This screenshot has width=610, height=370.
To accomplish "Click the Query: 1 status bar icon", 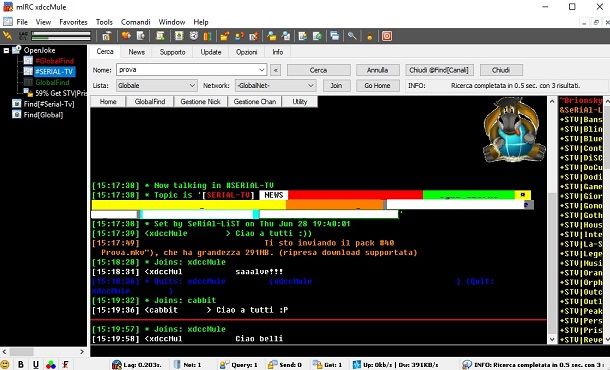I will point(224,365).
